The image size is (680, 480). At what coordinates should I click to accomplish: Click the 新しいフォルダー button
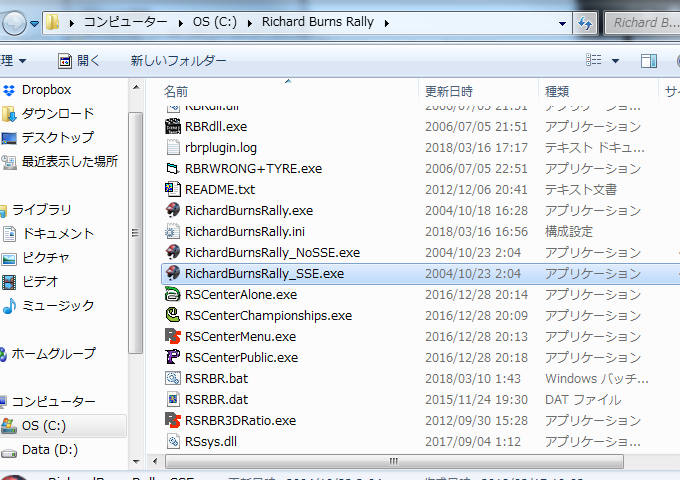click(178, 61)
